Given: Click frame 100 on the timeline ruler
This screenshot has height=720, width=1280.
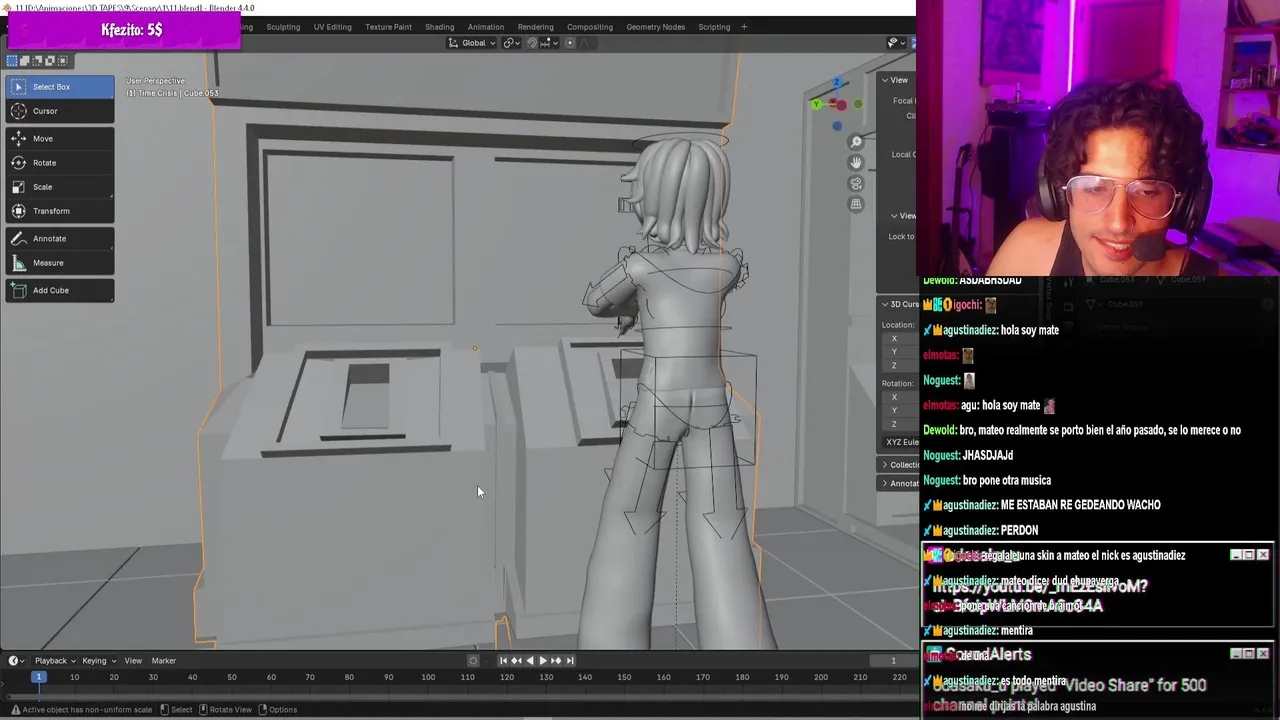Looking at the screenshot, I should [x=428, y=678].
